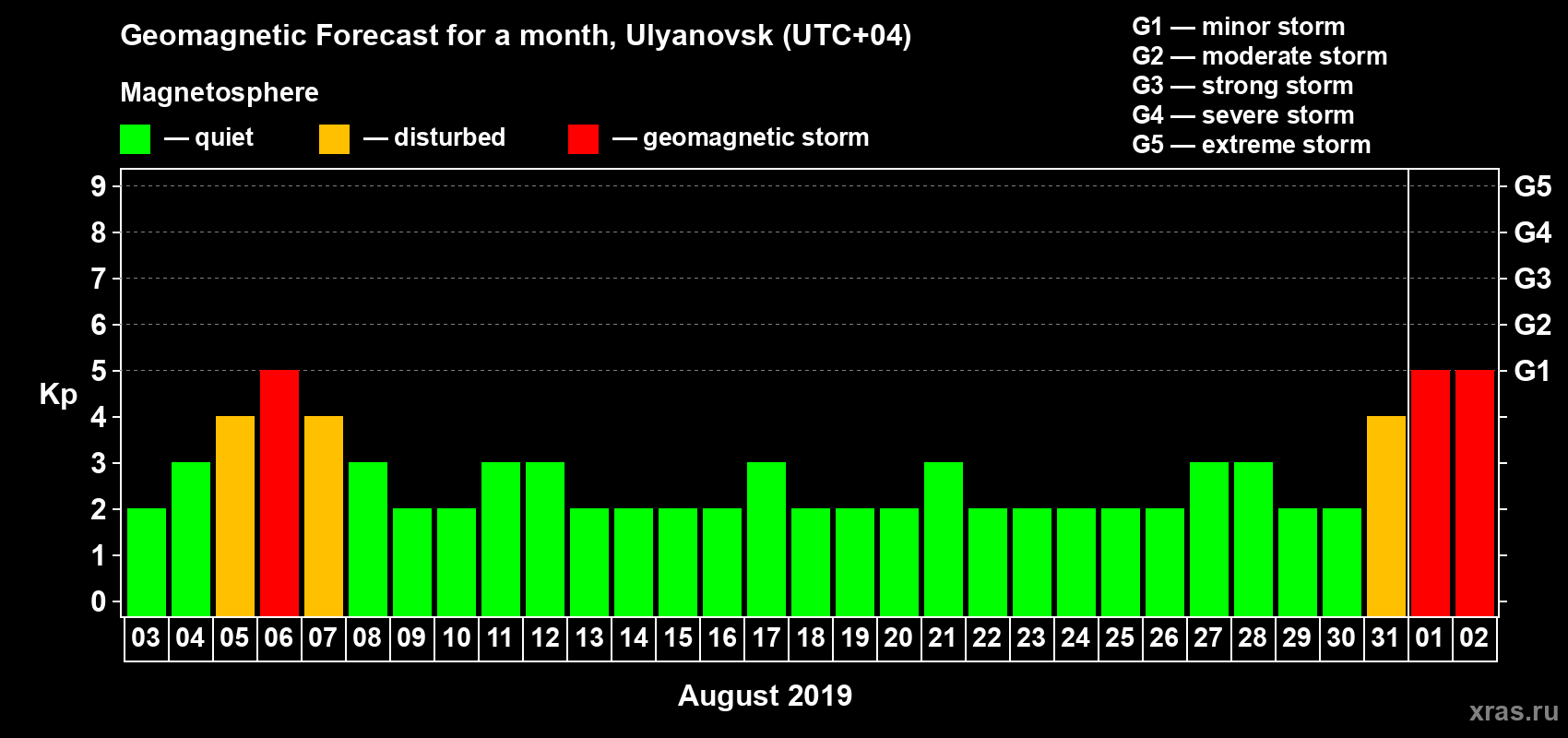Image resolution: width=1568 pixels, height=738 pixels.
Task: Click the date label '02' below chart
Action: tap(1474, 637)
